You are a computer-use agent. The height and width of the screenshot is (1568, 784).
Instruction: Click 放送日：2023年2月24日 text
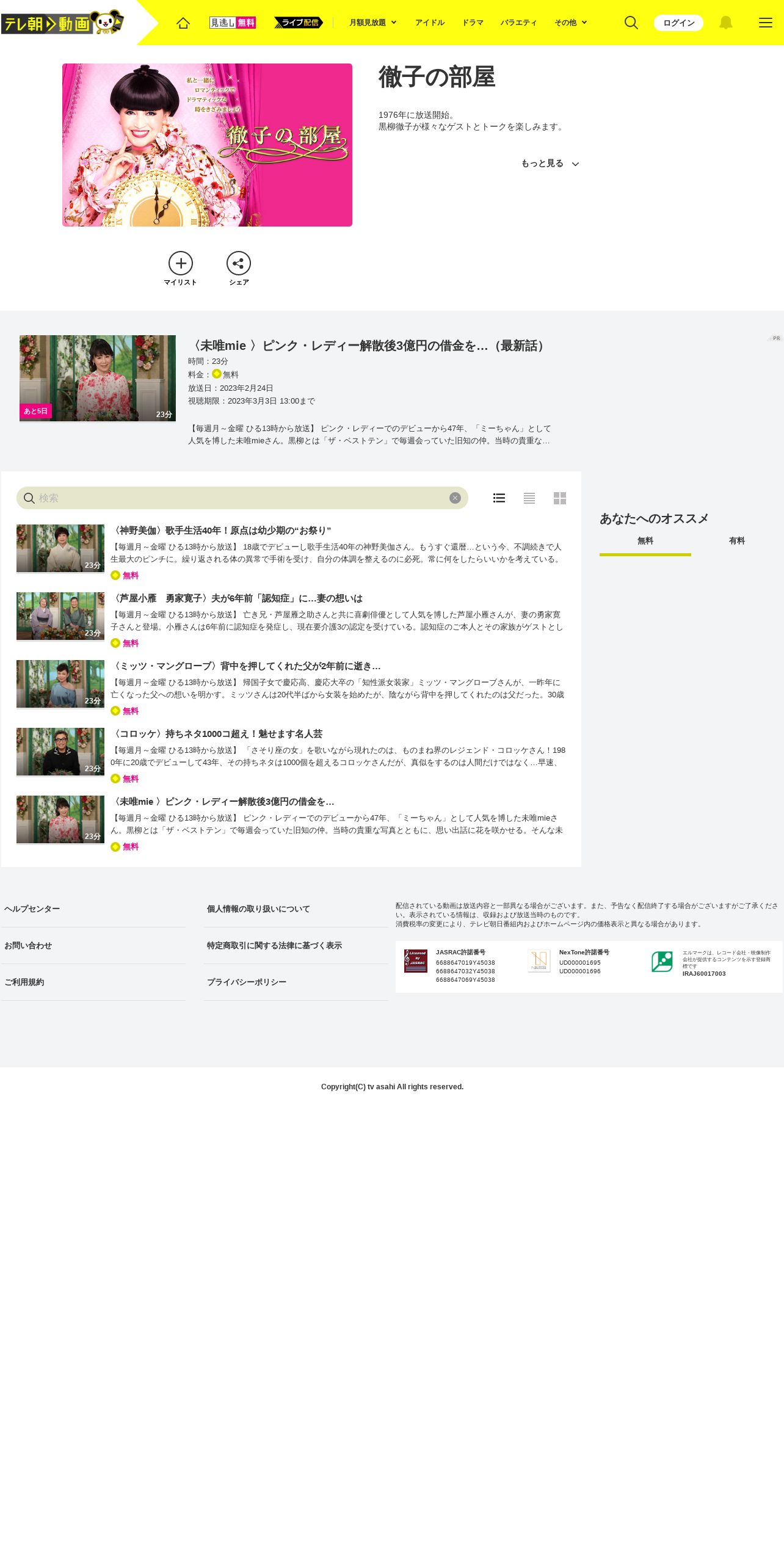point(231,388)
